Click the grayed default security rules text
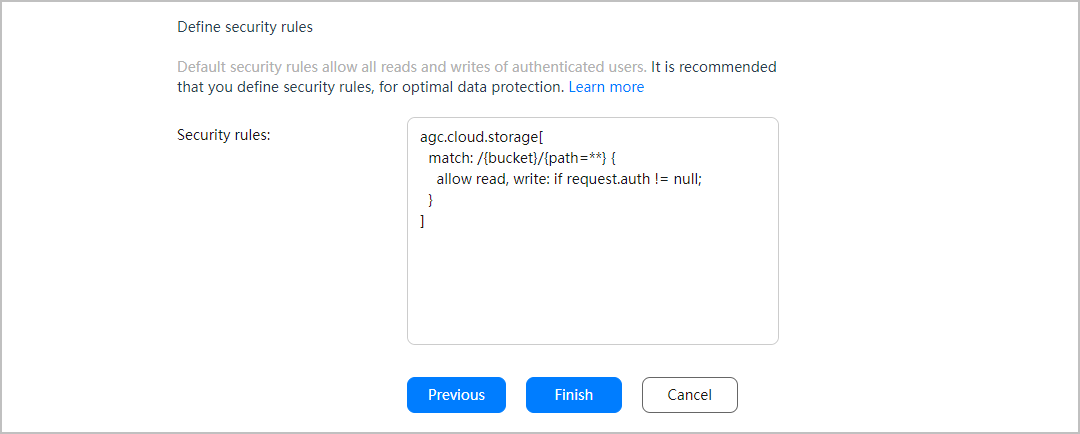This screenshot has width=1080, height=434. click(410, 67)
